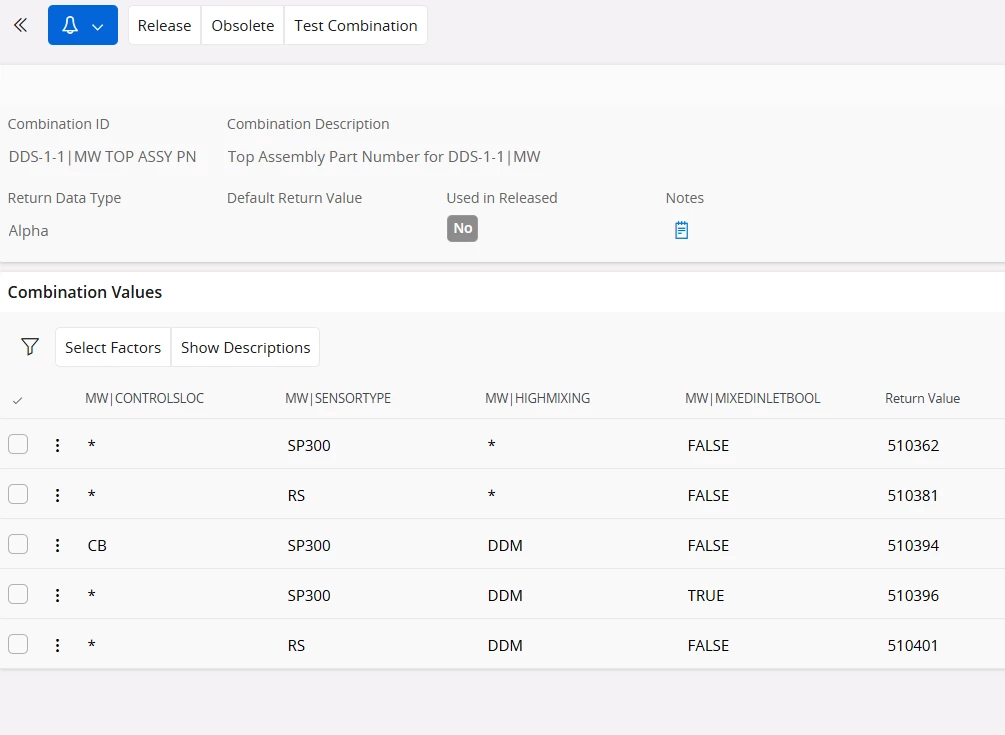Tick the checkbox for the CB row
Screen dimensions: 1005x735
(x=18, y=545)
